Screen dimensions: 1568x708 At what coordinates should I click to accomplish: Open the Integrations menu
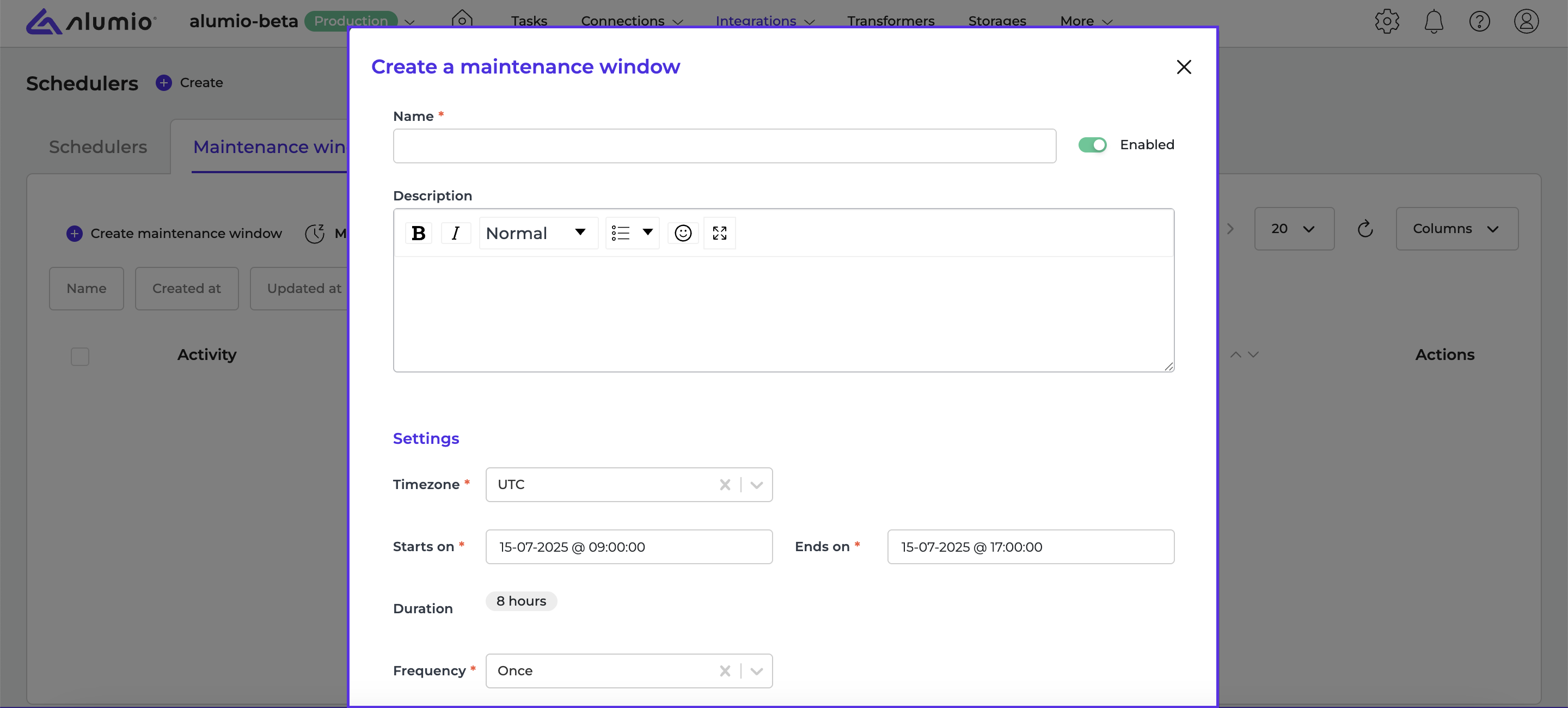765,21
